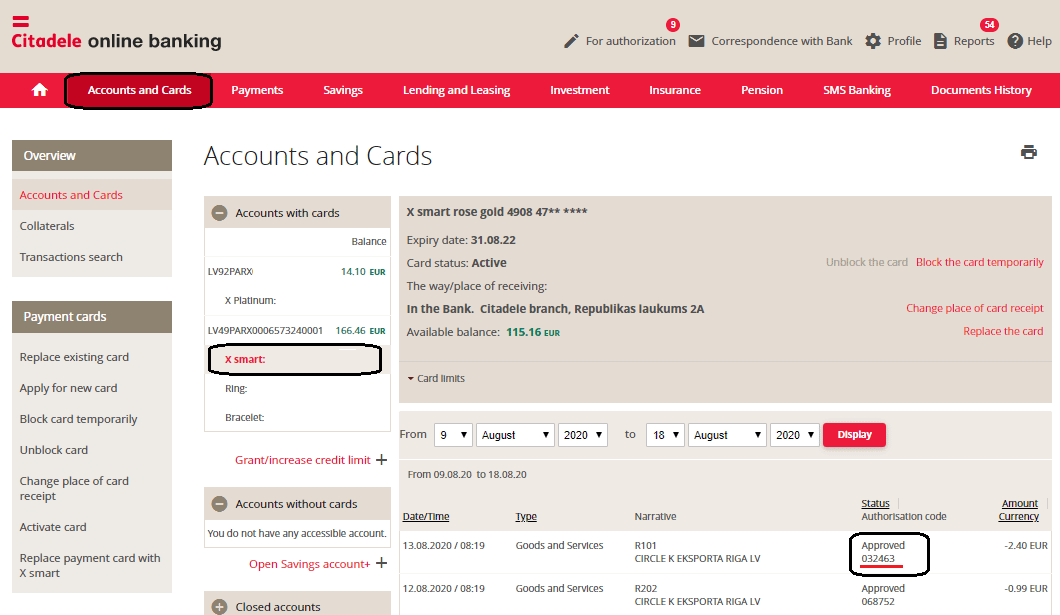Click Replace payment card with X smart
The image size is (1060, 615).
(90, 566)
